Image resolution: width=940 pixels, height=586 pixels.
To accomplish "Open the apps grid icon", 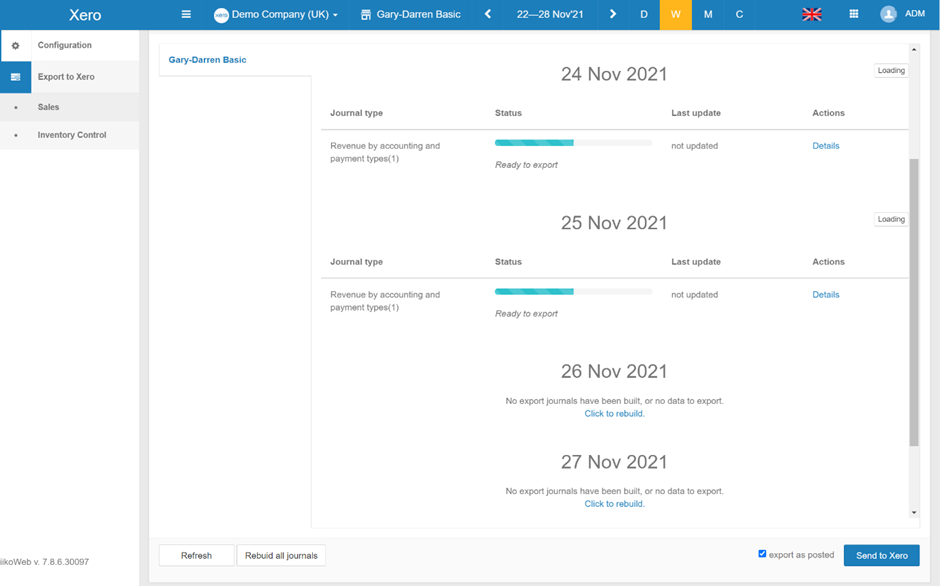I will [x=853, y=15].
